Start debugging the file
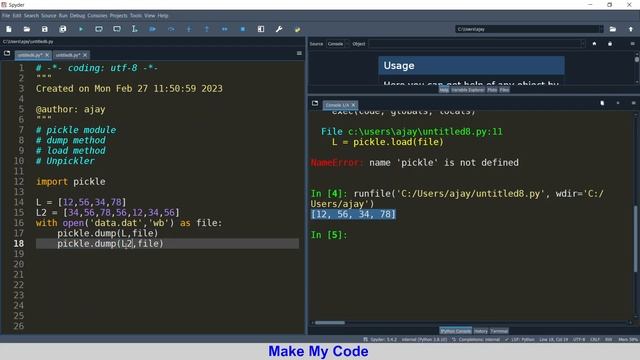The height and width of the screenshot is (360, 640). point(153,29)
